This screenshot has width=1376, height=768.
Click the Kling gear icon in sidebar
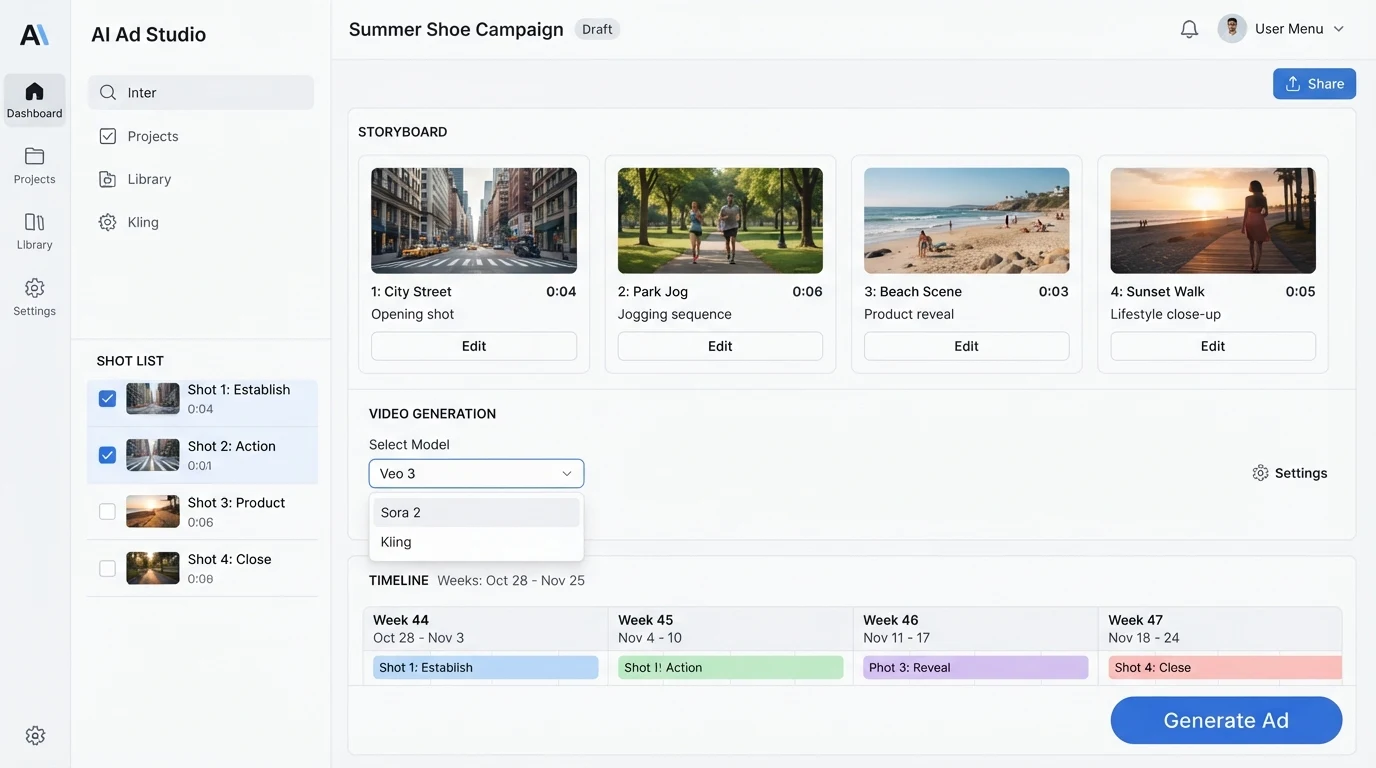pos(108,222)
